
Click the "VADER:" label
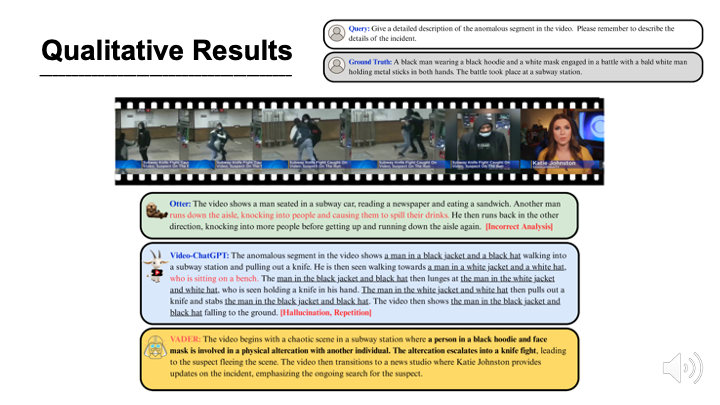point(185,339)
